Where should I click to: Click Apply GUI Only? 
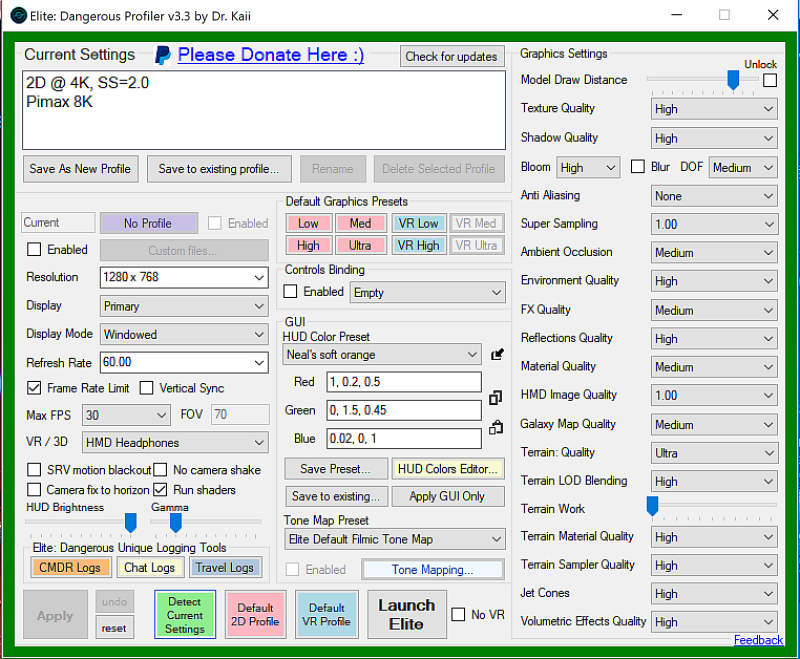(x=448, y=496)
